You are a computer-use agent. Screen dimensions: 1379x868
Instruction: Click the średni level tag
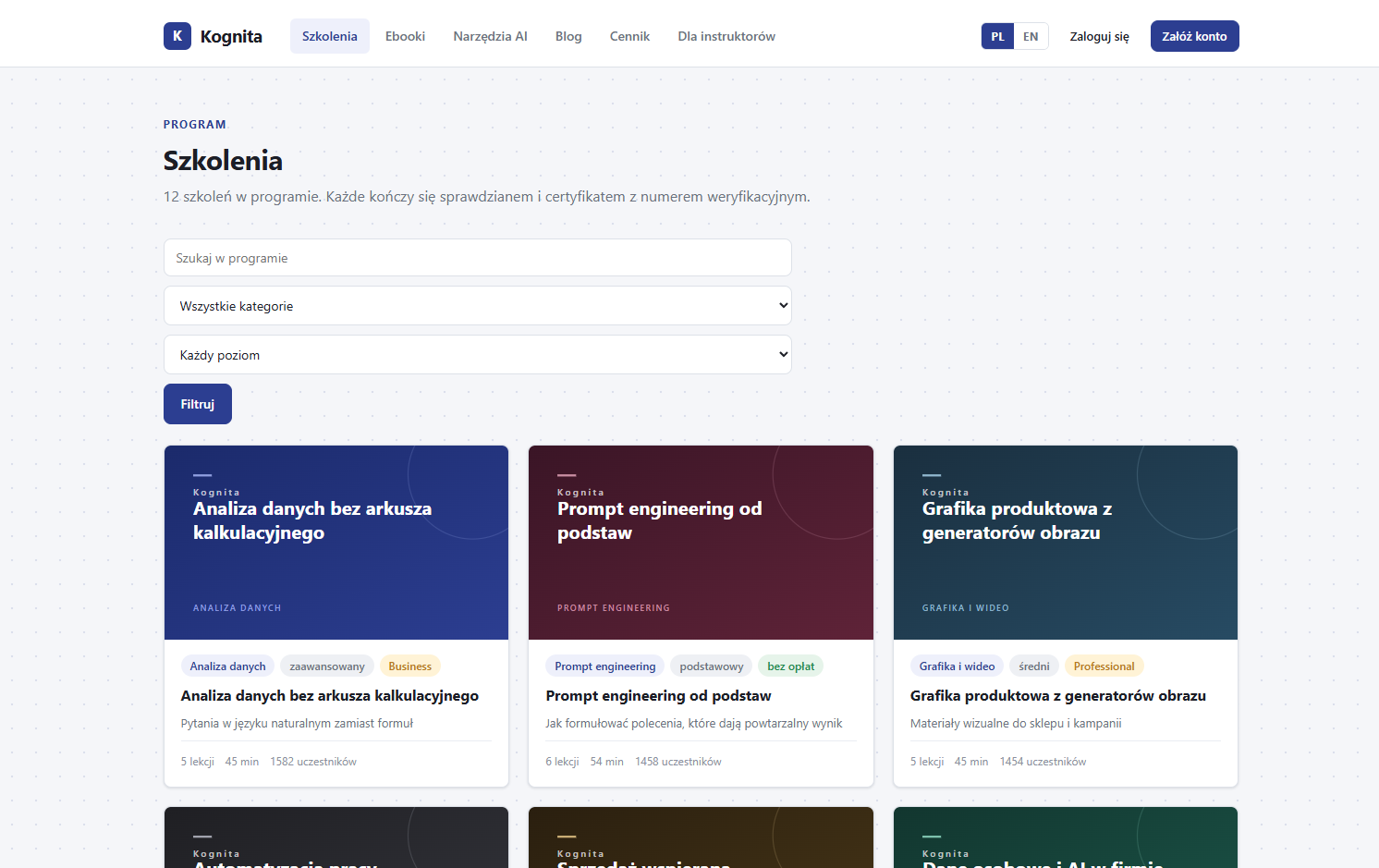(x=1034, y=666)
